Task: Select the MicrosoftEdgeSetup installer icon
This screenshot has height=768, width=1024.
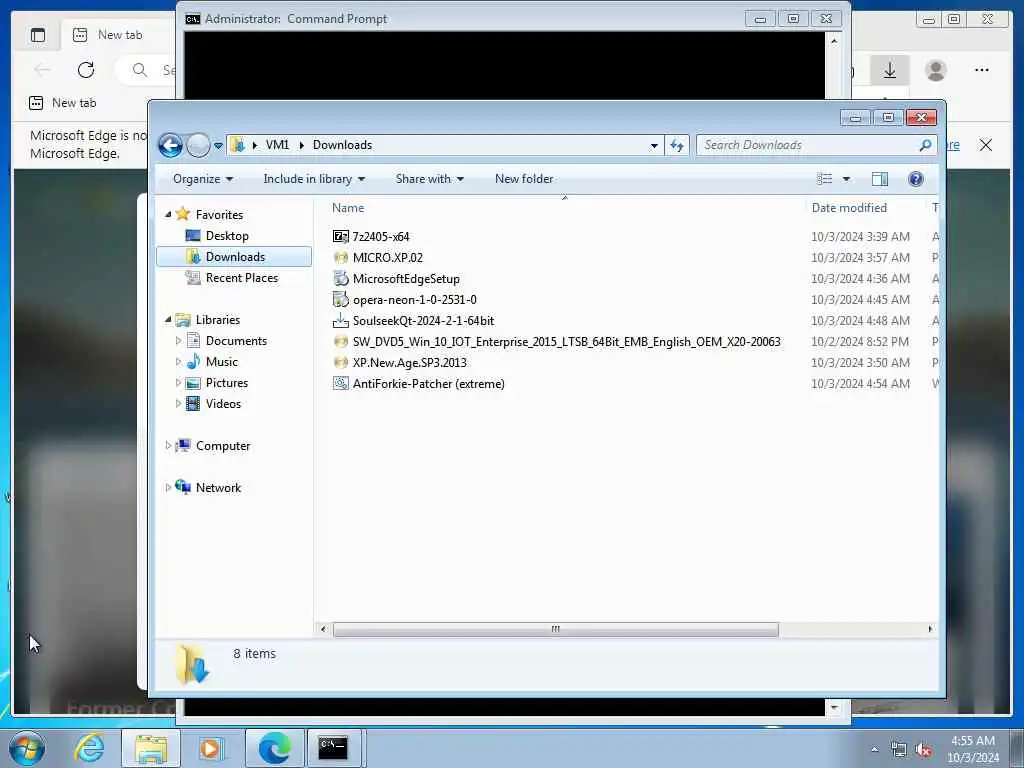Action: point(340,279)
